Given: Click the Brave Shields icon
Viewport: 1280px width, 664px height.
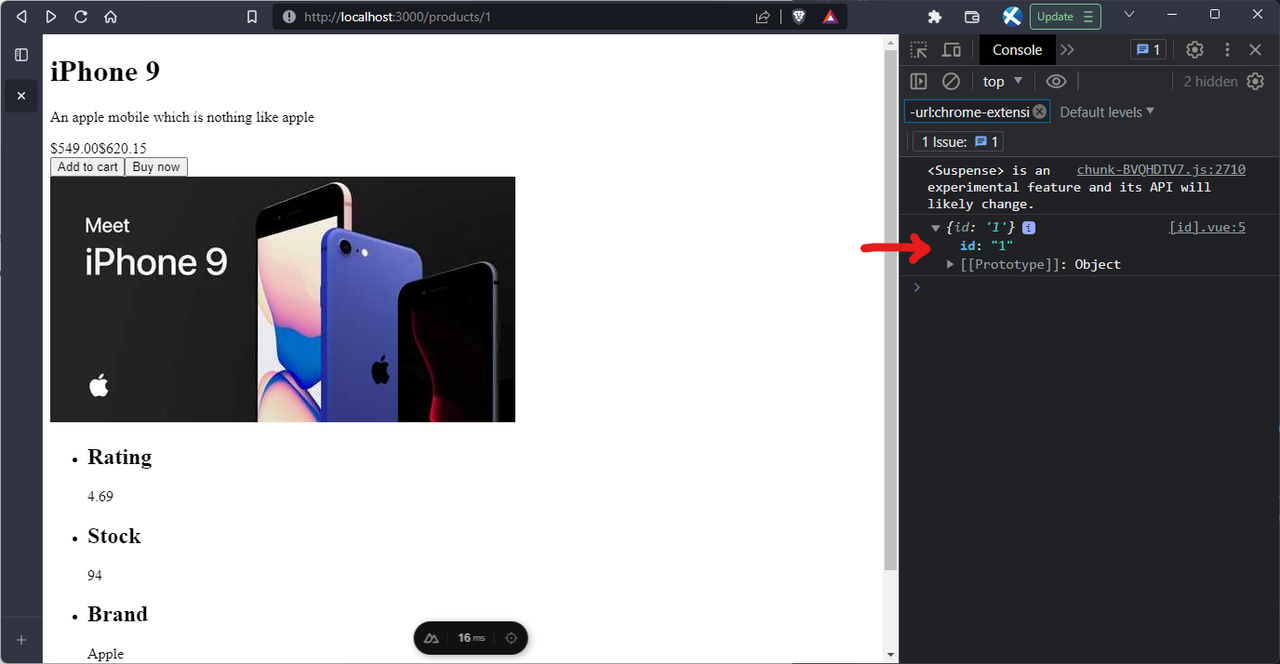Looking at the screenshot, I should coord(799,16).
